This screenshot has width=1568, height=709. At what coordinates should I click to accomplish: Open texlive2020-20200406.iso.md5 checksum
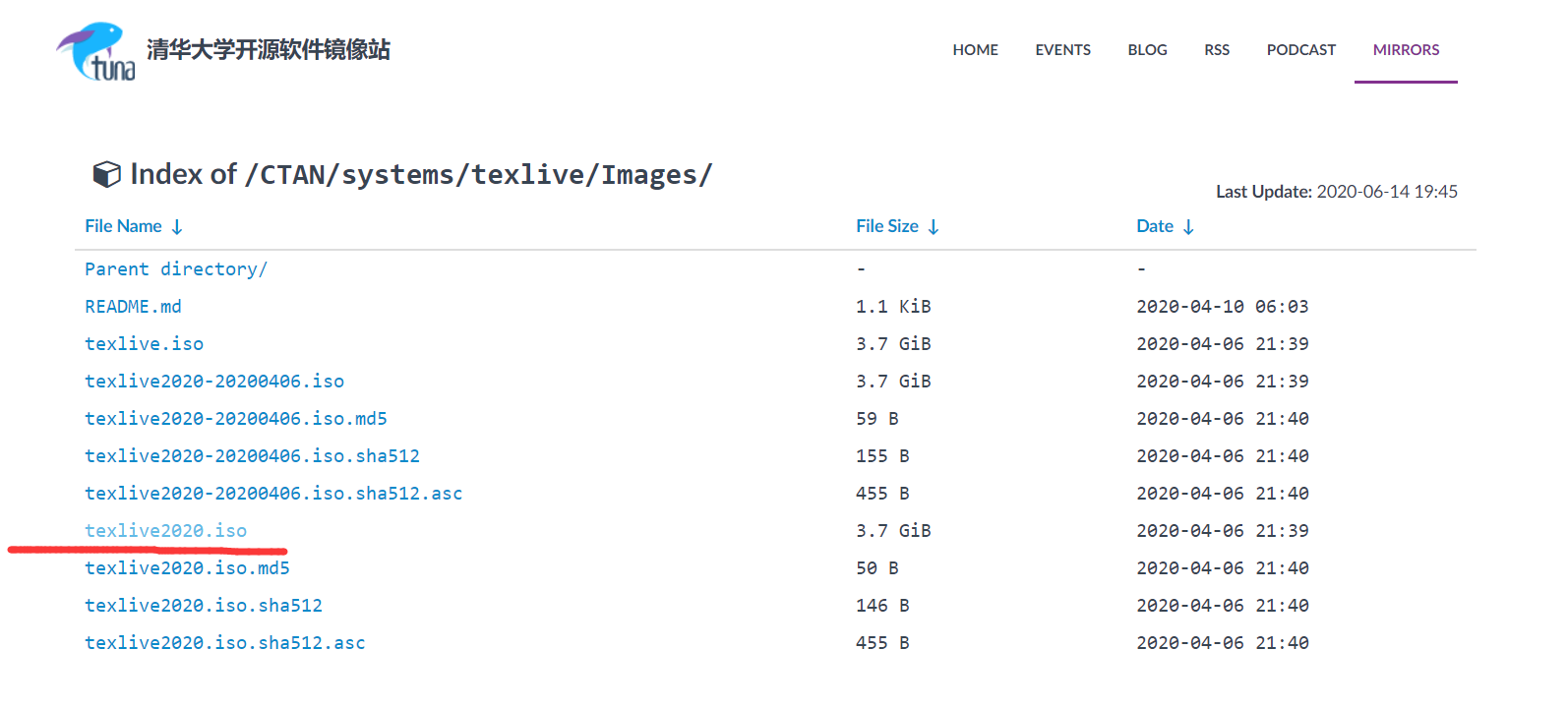236,419
